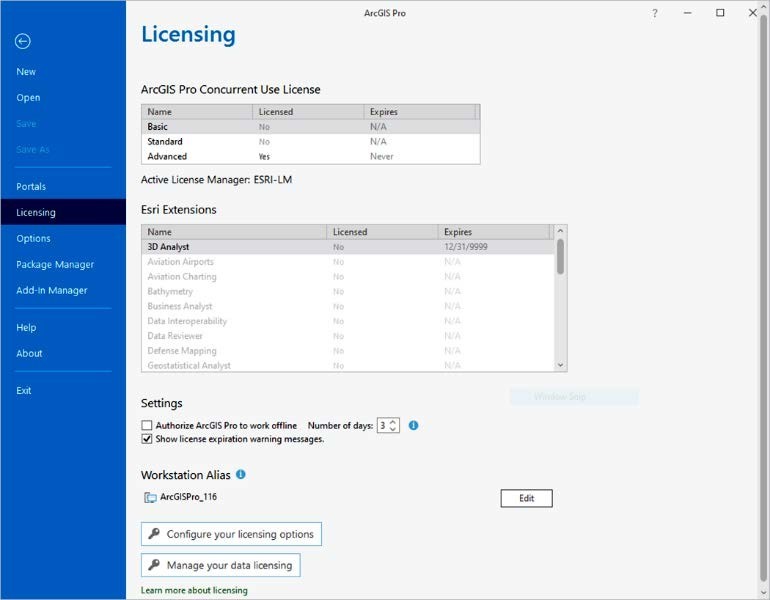Click the Never expiry cell for Advanced
The image size is (770, 600).
(x=382, y=157)
